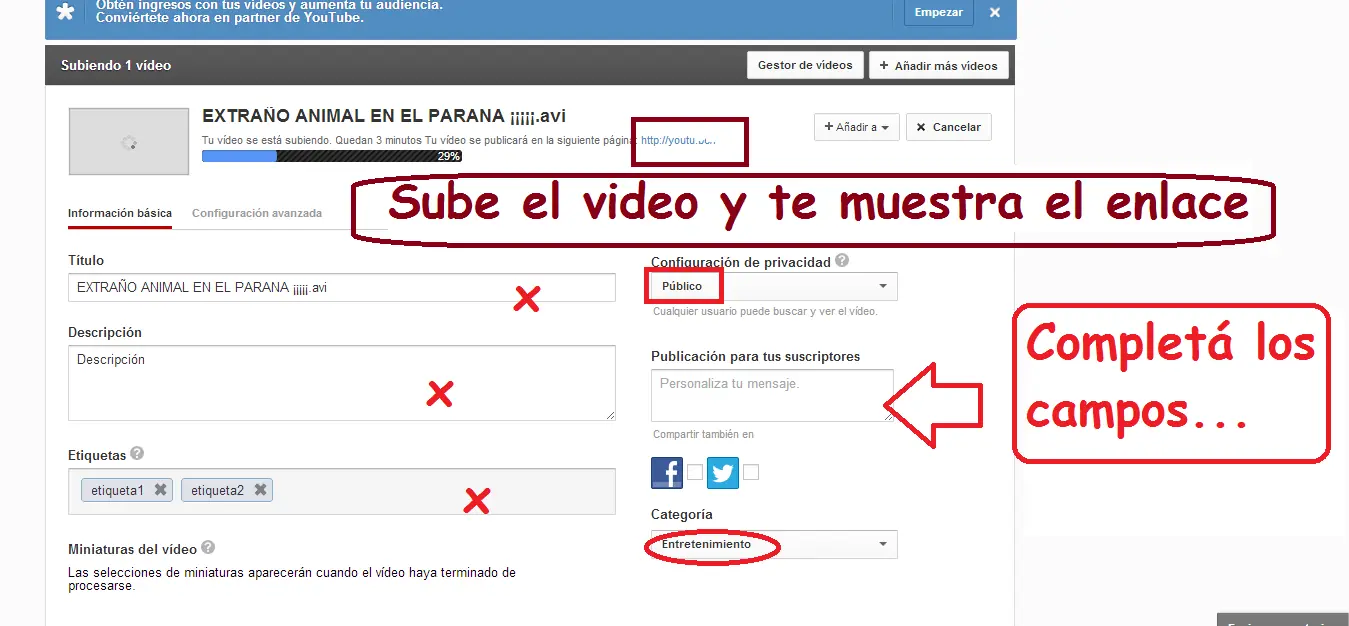Click the uploading video thumbnail placeholder
This screenshot has height=626, width=1349.
(128, 142)
